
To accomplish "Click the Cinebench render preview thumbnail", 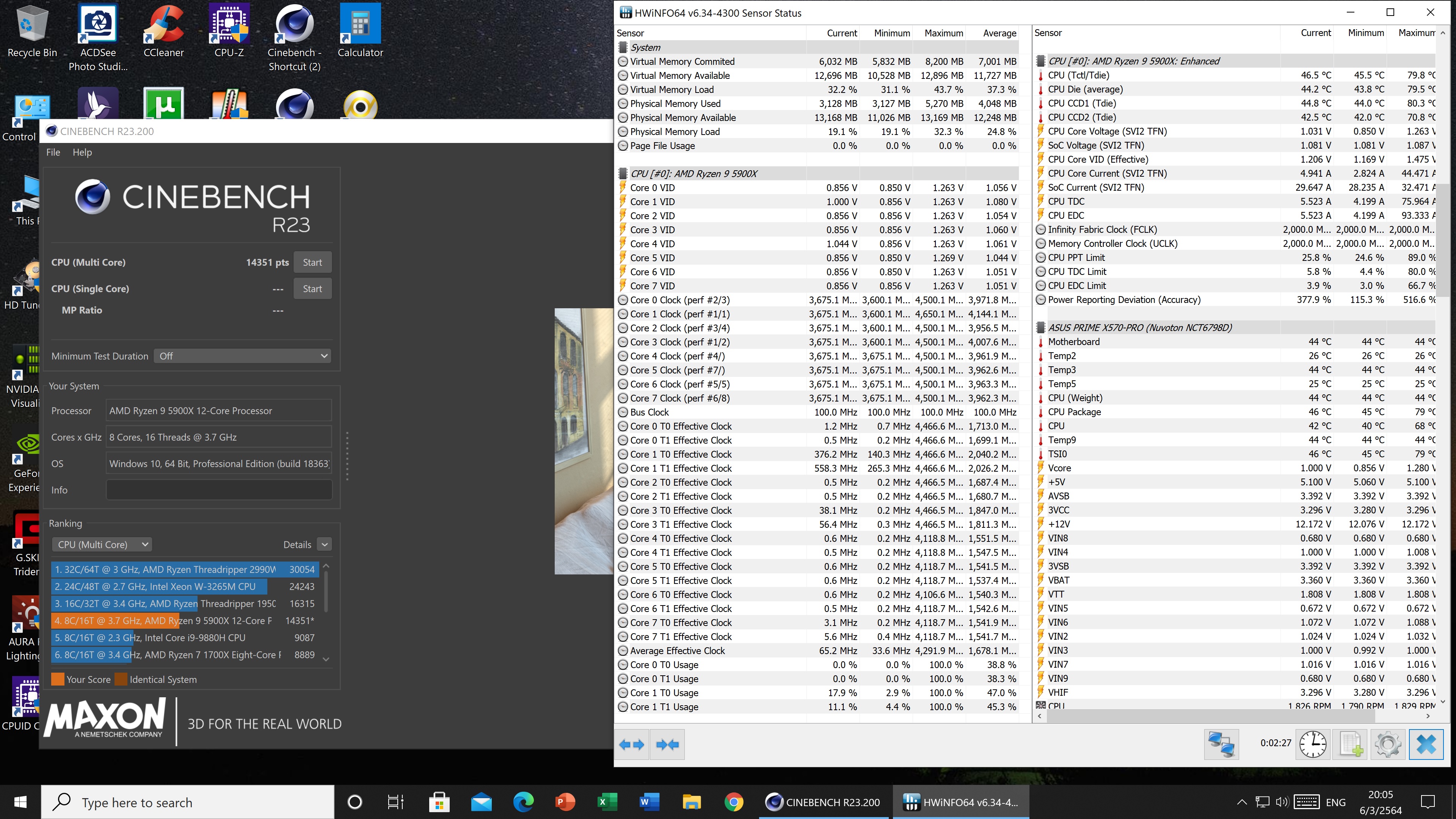I will pyautogui.click(x=583, y=441).
